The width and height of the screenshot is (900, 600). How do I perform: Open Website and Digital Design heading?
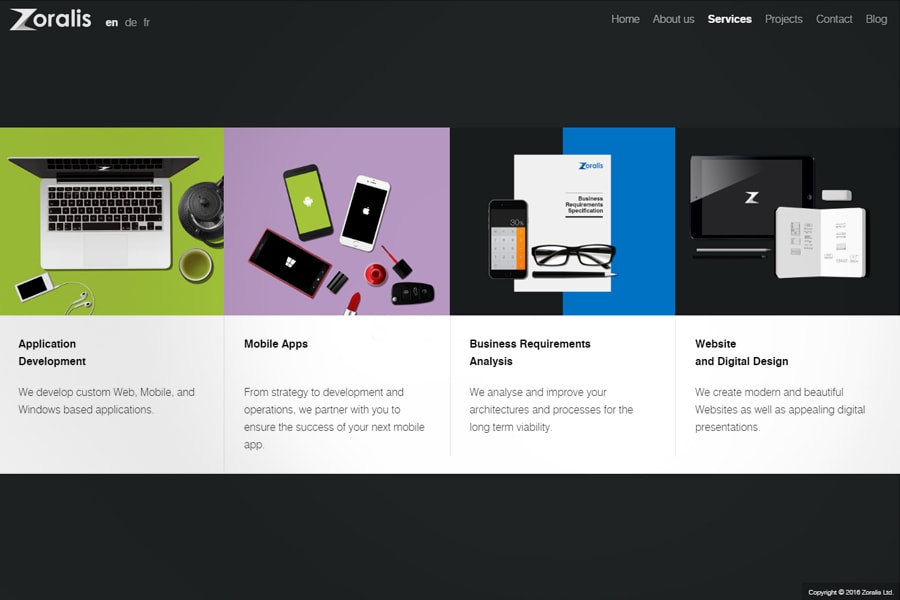pyautogui.click(x=741, y=352)
